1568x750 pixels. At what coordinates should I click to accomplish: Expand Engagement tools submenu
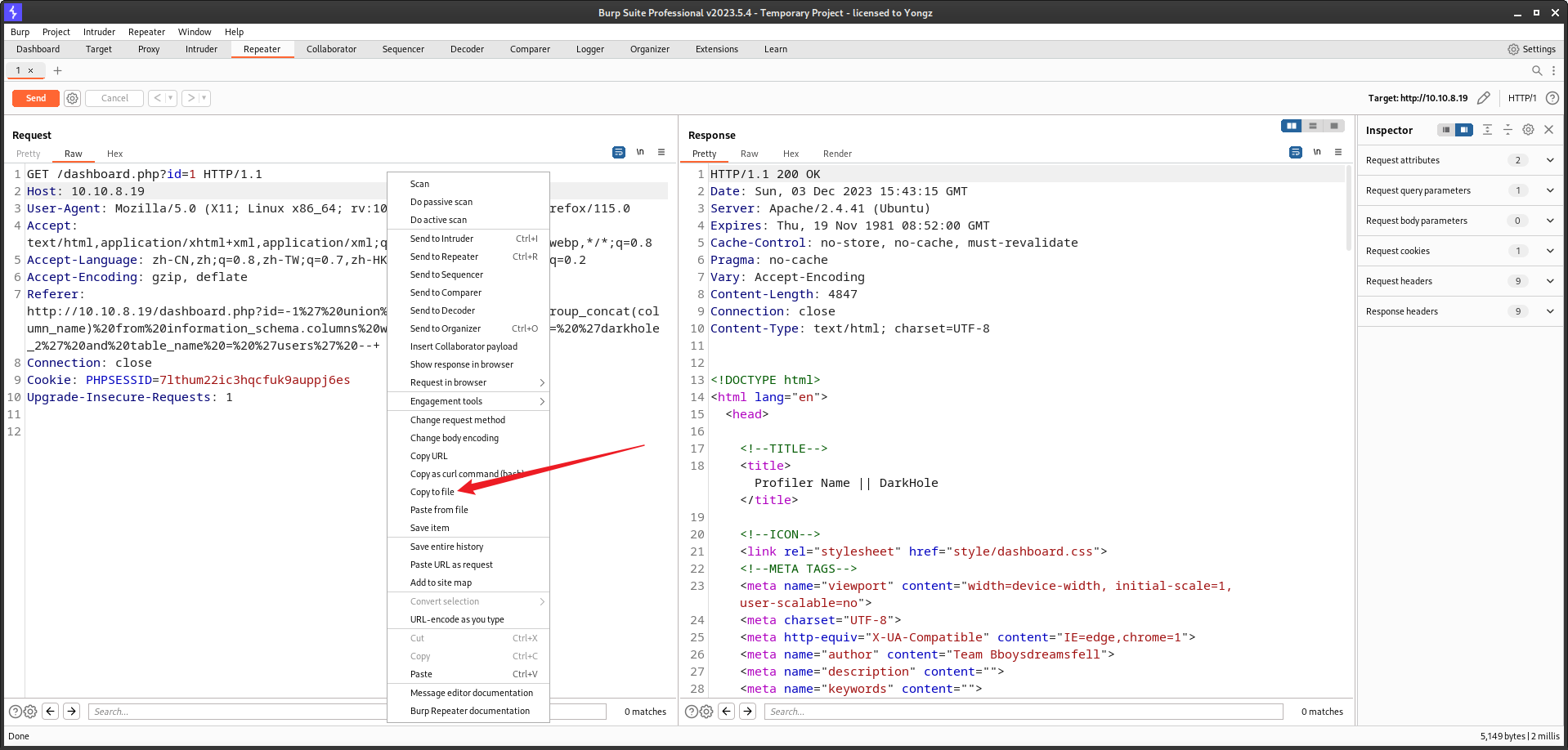pos(468,401)
